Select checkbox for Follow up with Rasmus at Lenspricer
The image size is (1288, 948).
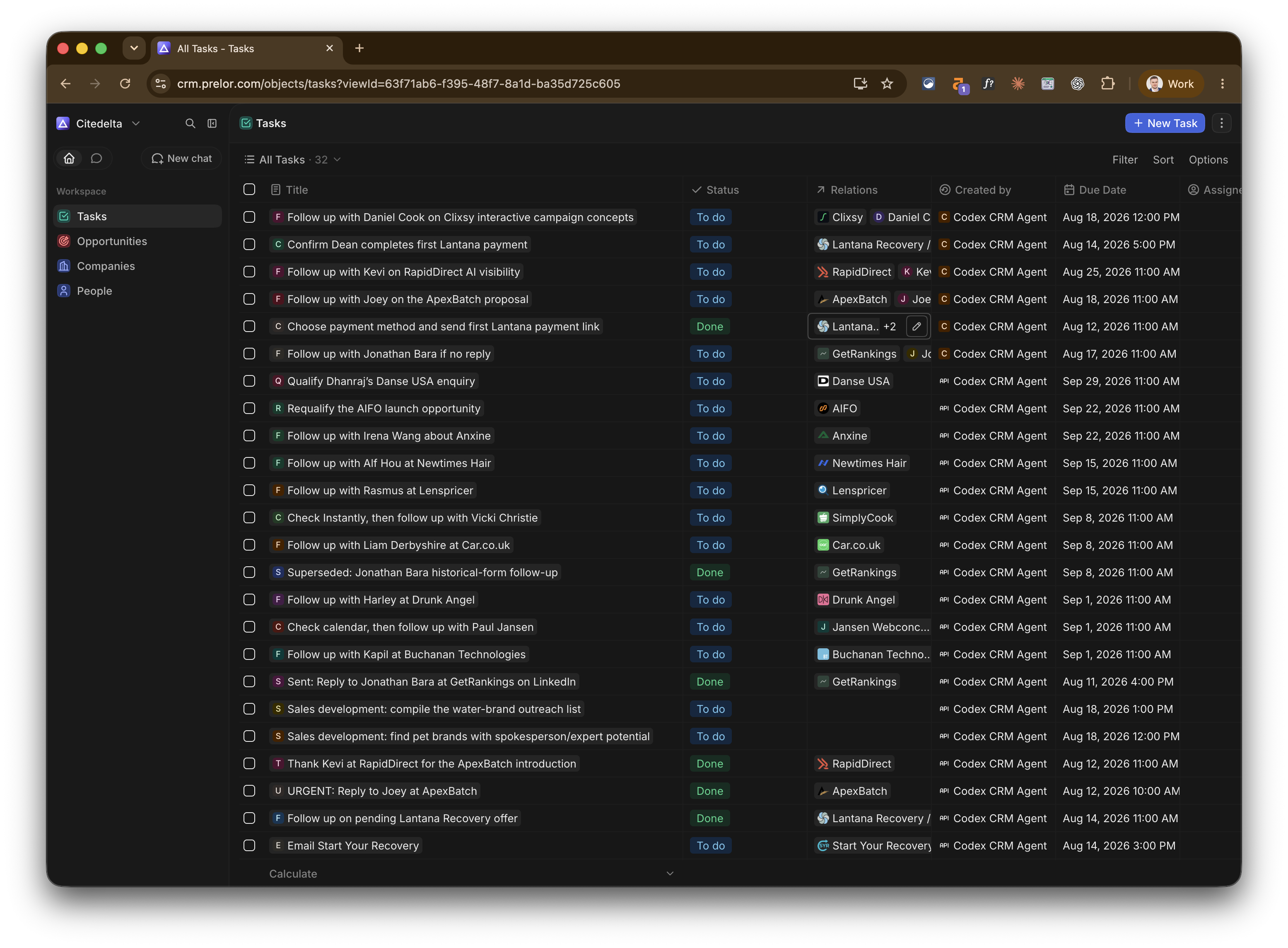[249, 490]
